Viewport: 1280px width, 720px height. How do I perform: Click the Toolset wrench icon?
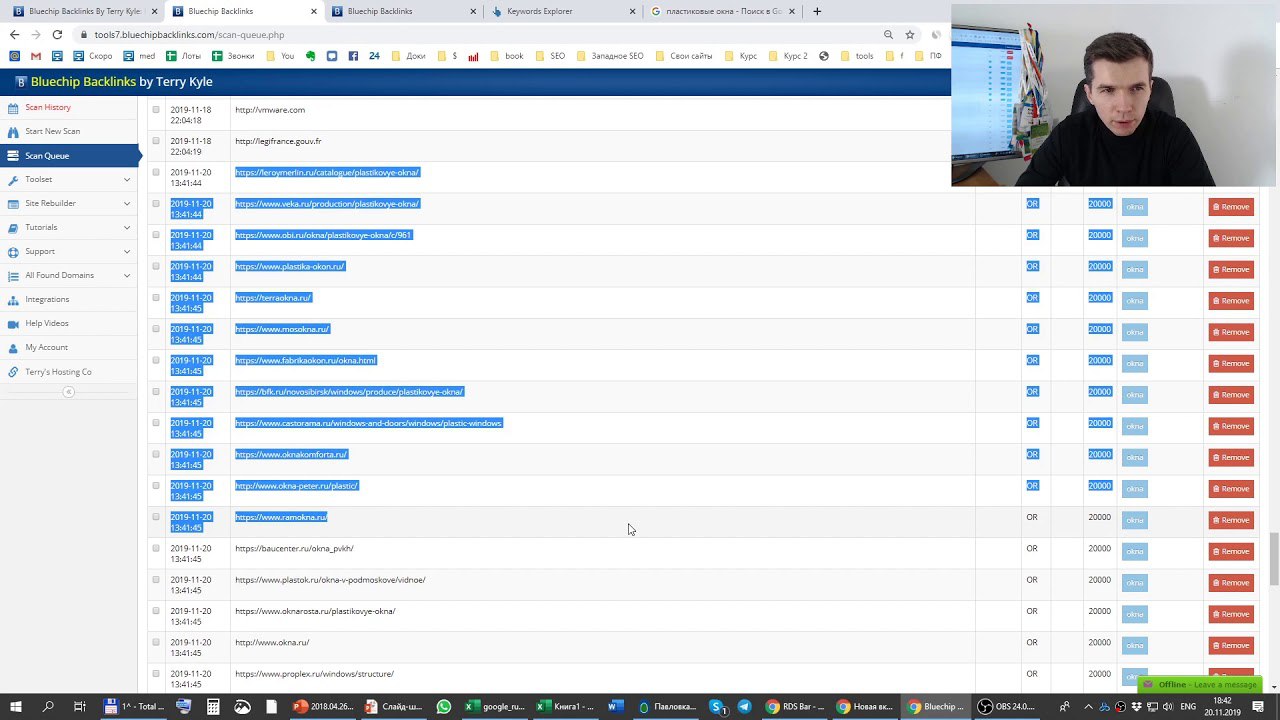(13, 180)
